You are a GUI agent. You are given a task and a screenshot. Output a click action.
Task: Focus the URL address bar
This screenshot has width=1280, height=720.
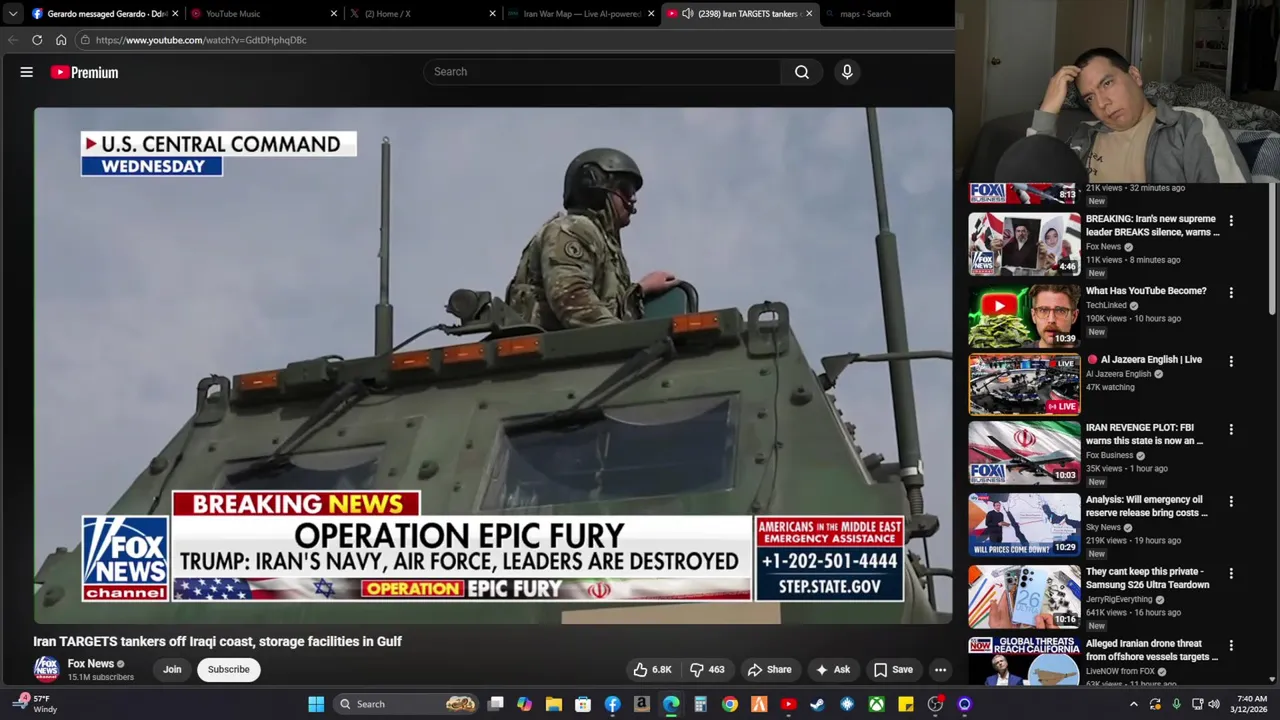click(x=510, y=40)
